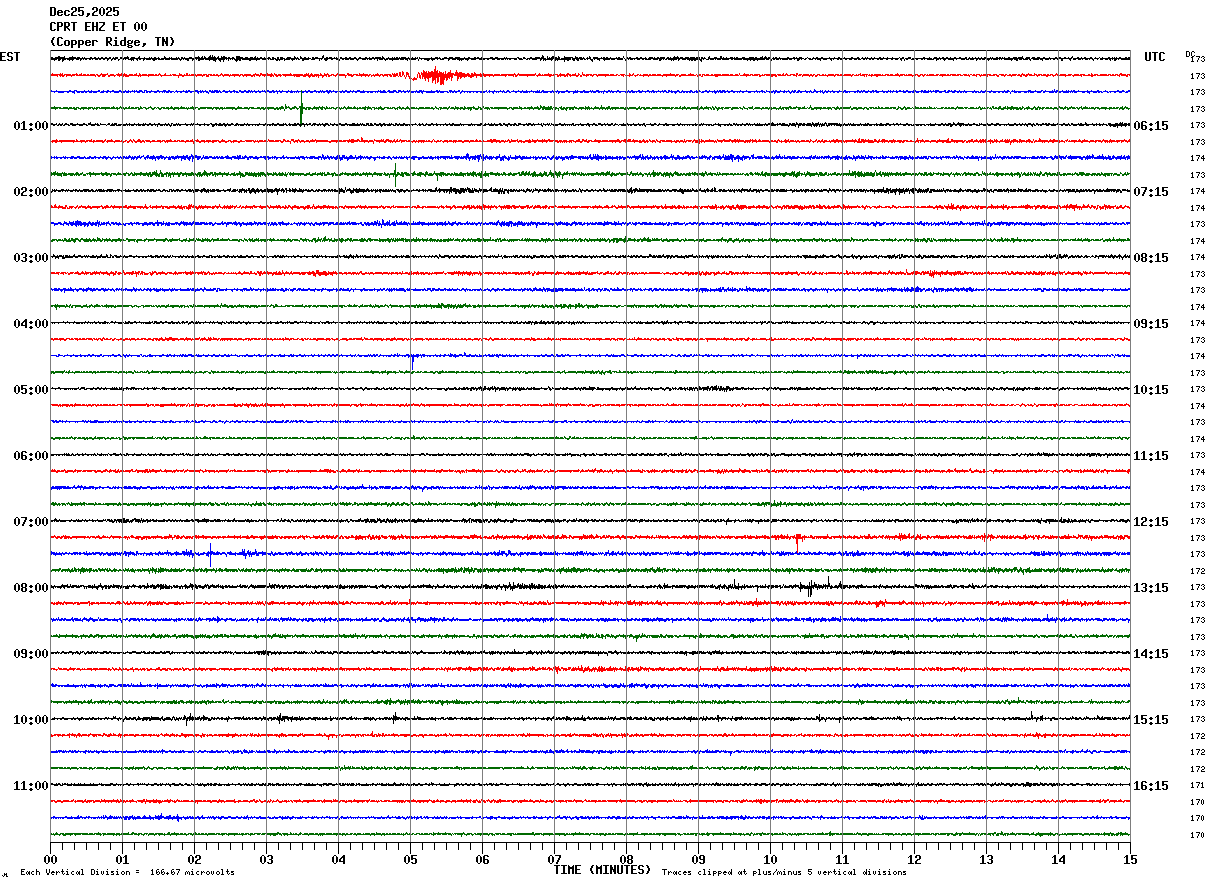Click the 16:15 UTC time label
The height and width of the screenshot is (886, 1210).
1151,786
